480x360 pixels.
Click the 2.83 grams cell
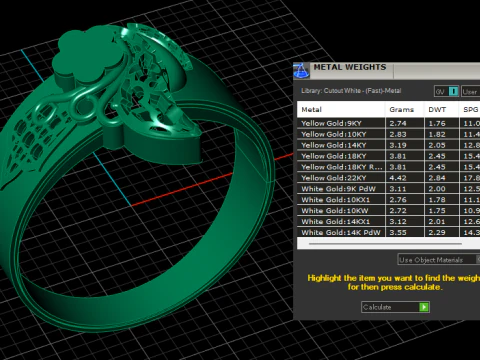pos(405,134)
